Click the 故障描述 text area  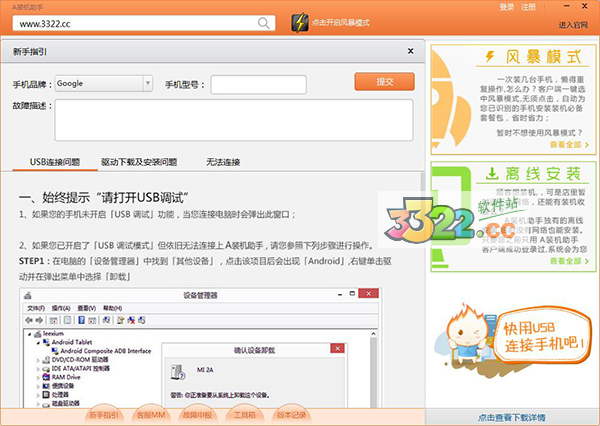[x=234, y=120]
